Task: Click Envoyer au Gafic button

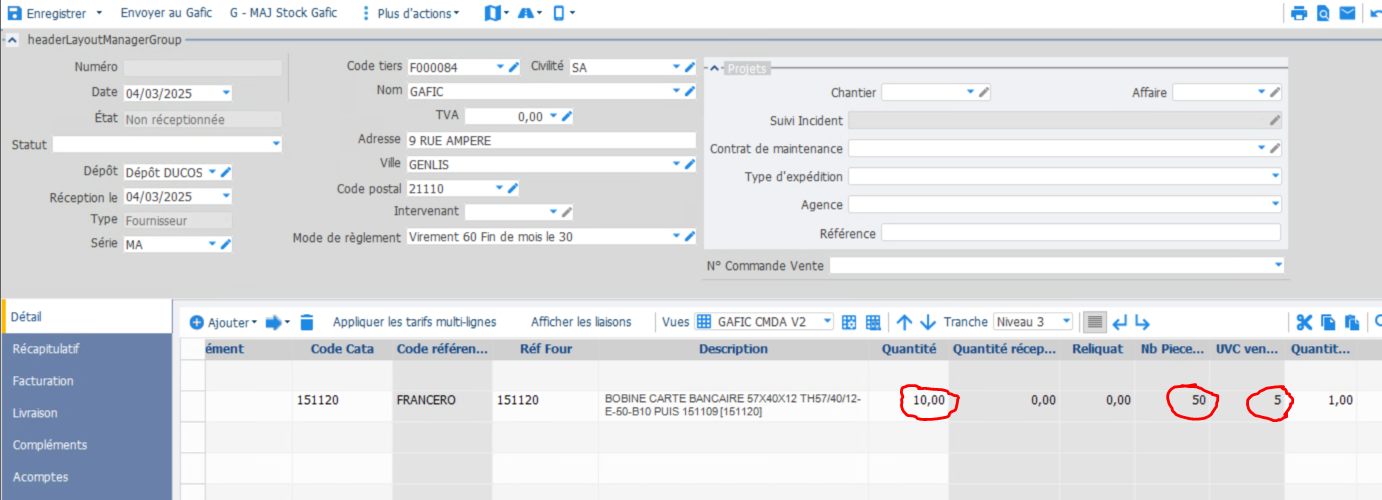Action: pos(166,13)
